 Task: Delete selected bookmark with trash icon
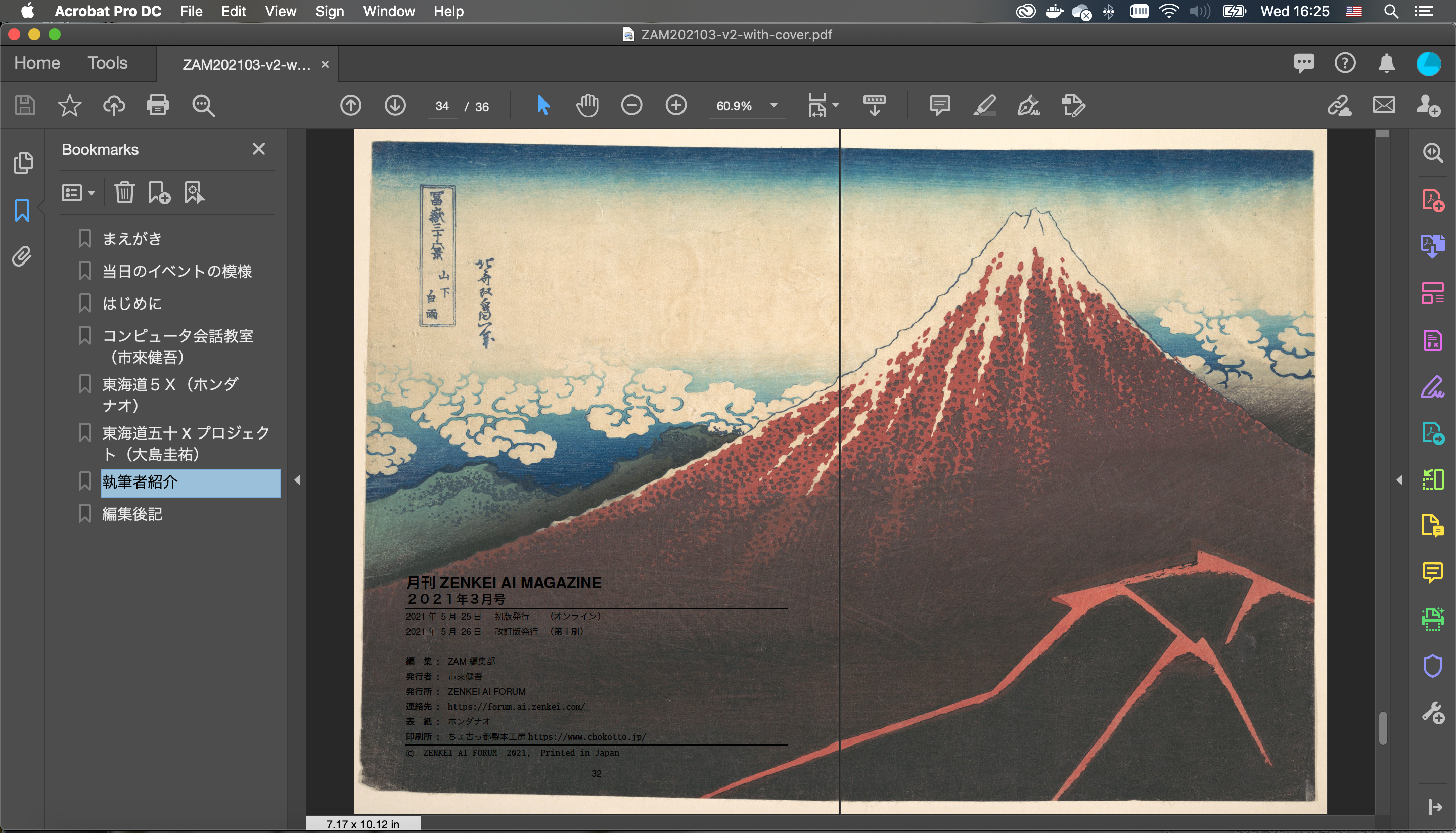tap(124, 193)
